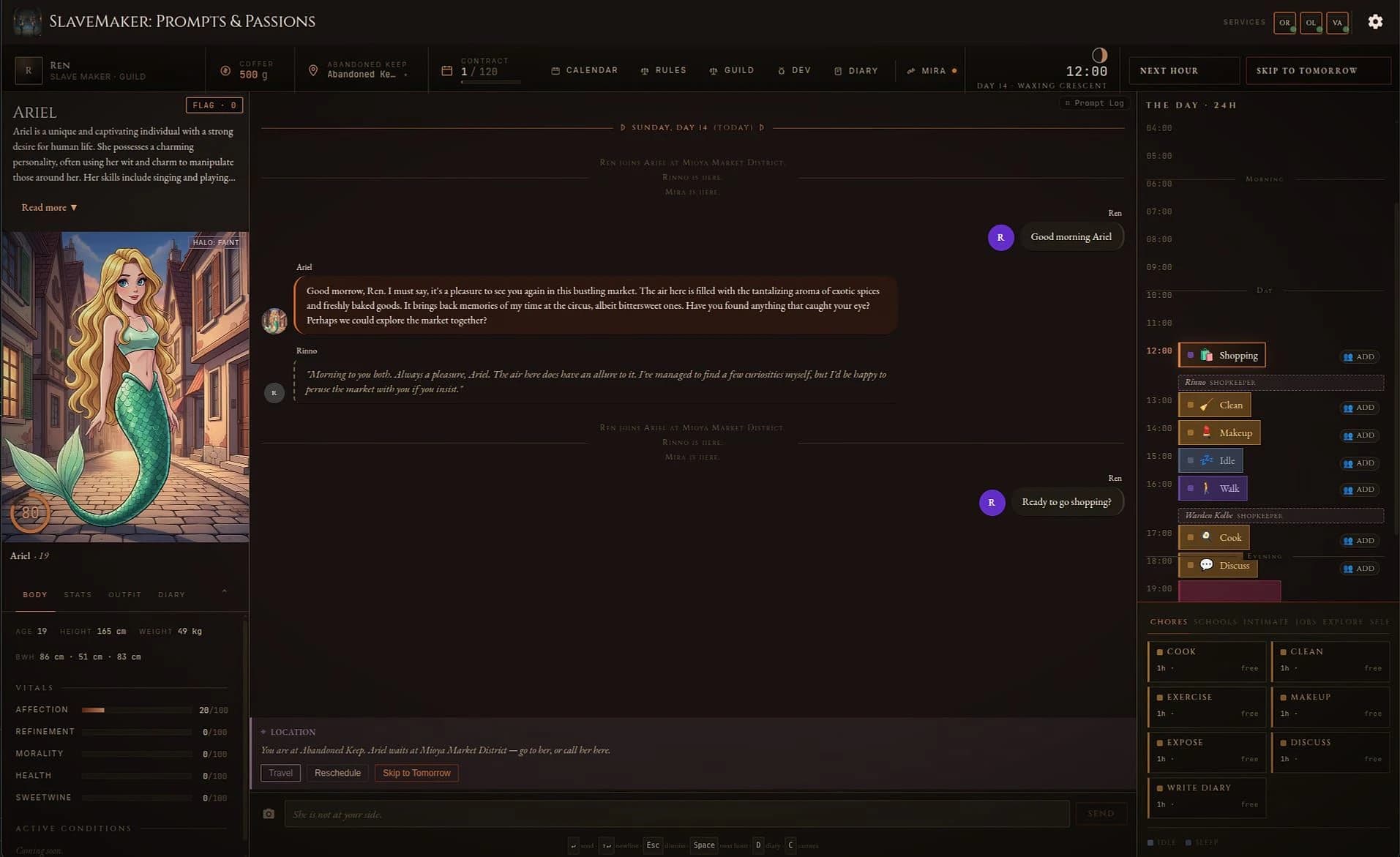This screenshot has width=1400, height=857.
Task: Toggle the Prompt Log button
Action: (1093, 103)
